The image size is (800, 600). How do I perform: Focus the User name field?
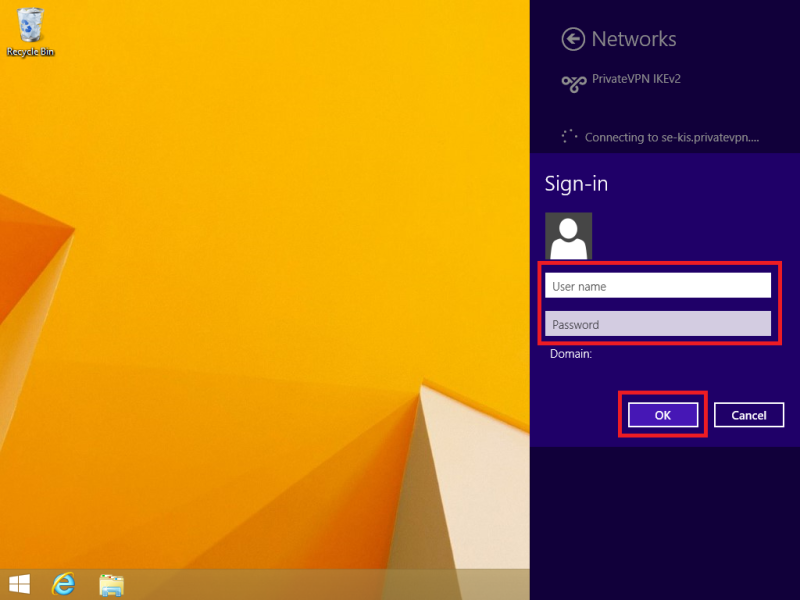(x=659, y=286)
